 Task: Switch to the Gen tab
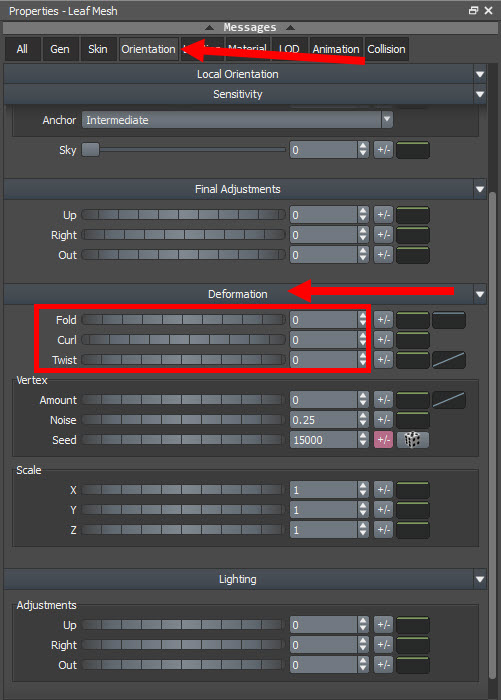pyautogui.click(x=60, y=49)
